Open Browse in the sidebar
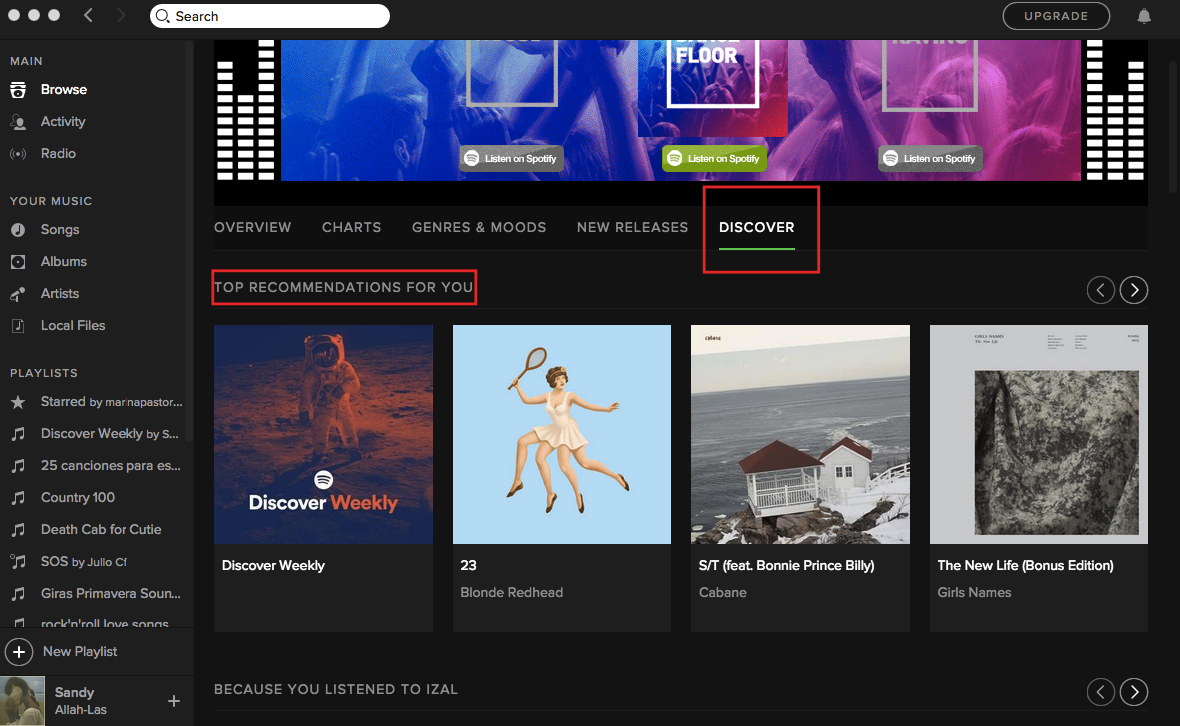The image size is (1180, 726). coord(63,90)
